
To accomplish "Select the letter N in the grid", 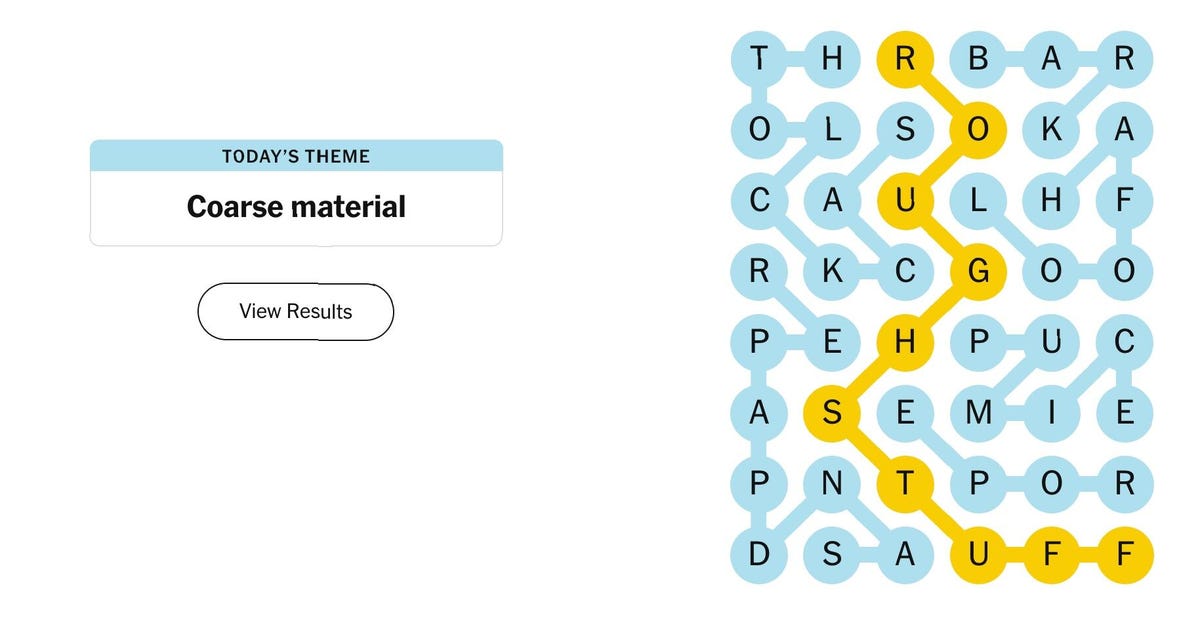I will [833, 484].
